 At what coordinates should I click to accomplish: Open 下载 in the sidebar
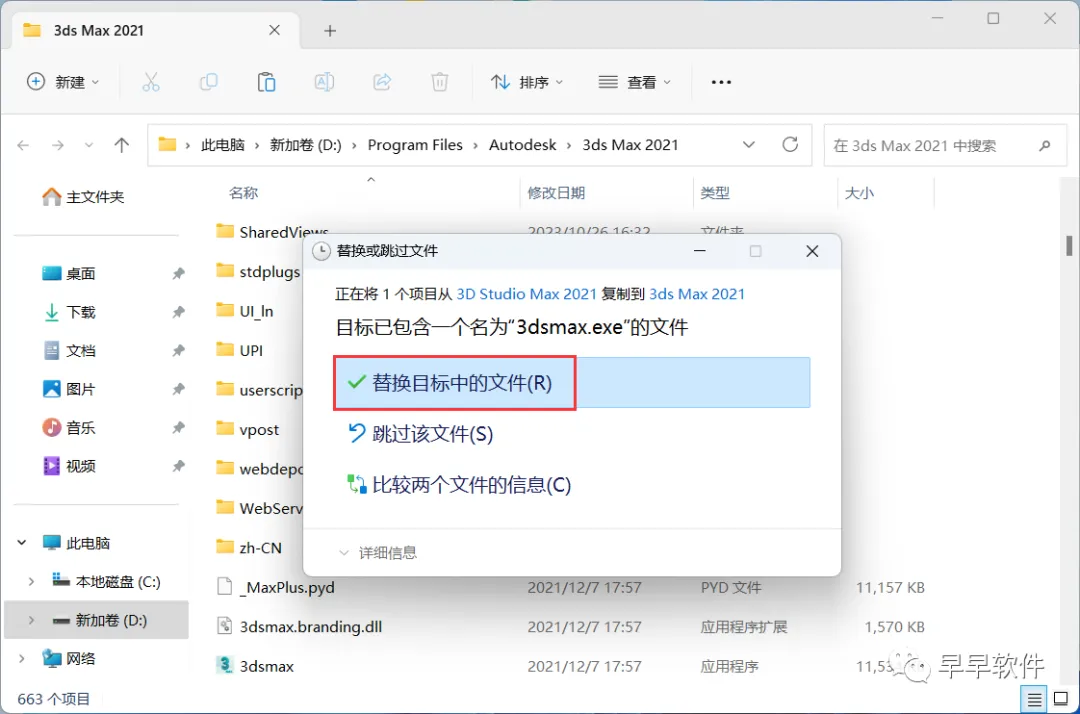(69, 312)
